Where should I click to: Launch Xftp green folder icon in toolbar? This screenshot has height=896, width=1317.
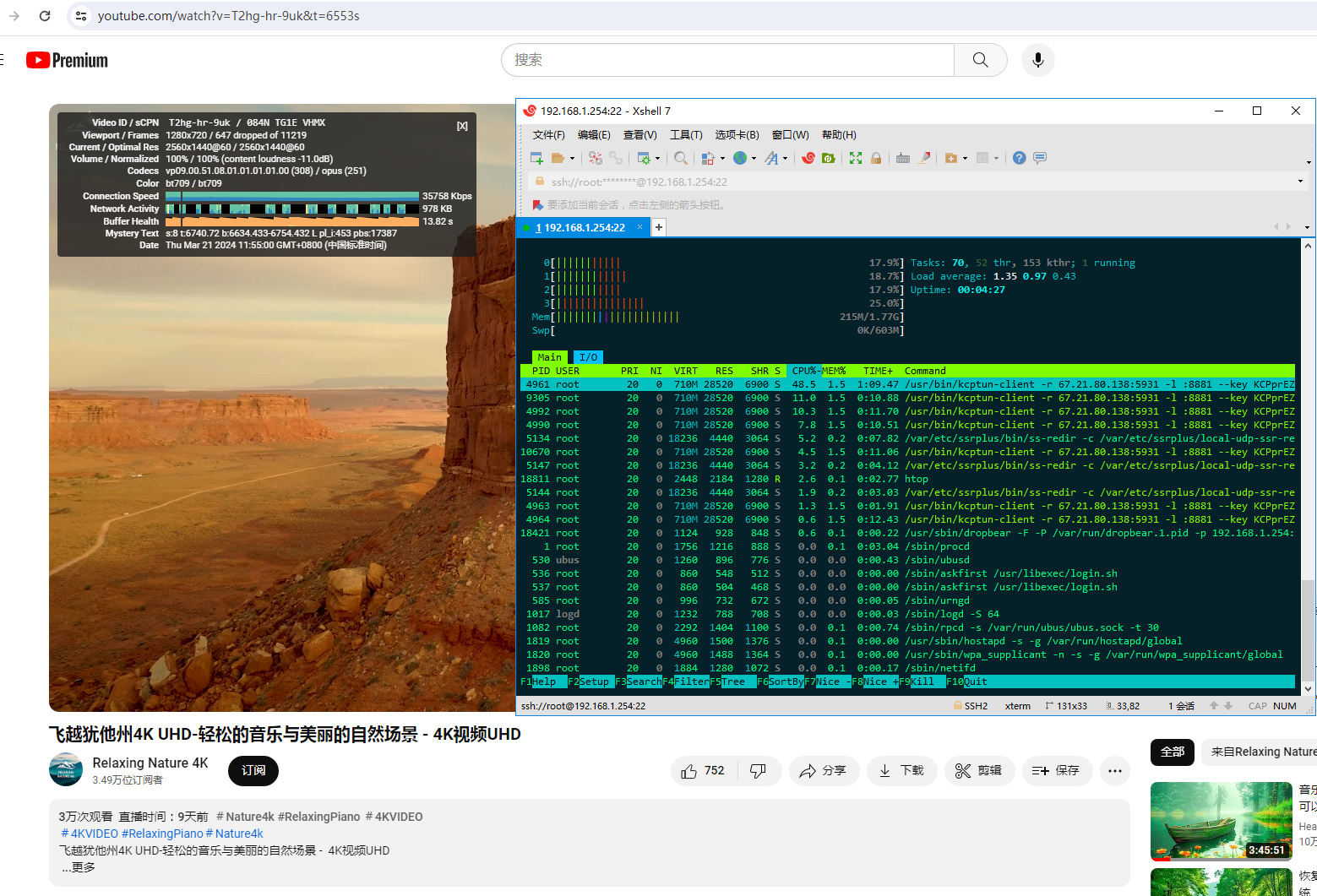coord(829,158)
